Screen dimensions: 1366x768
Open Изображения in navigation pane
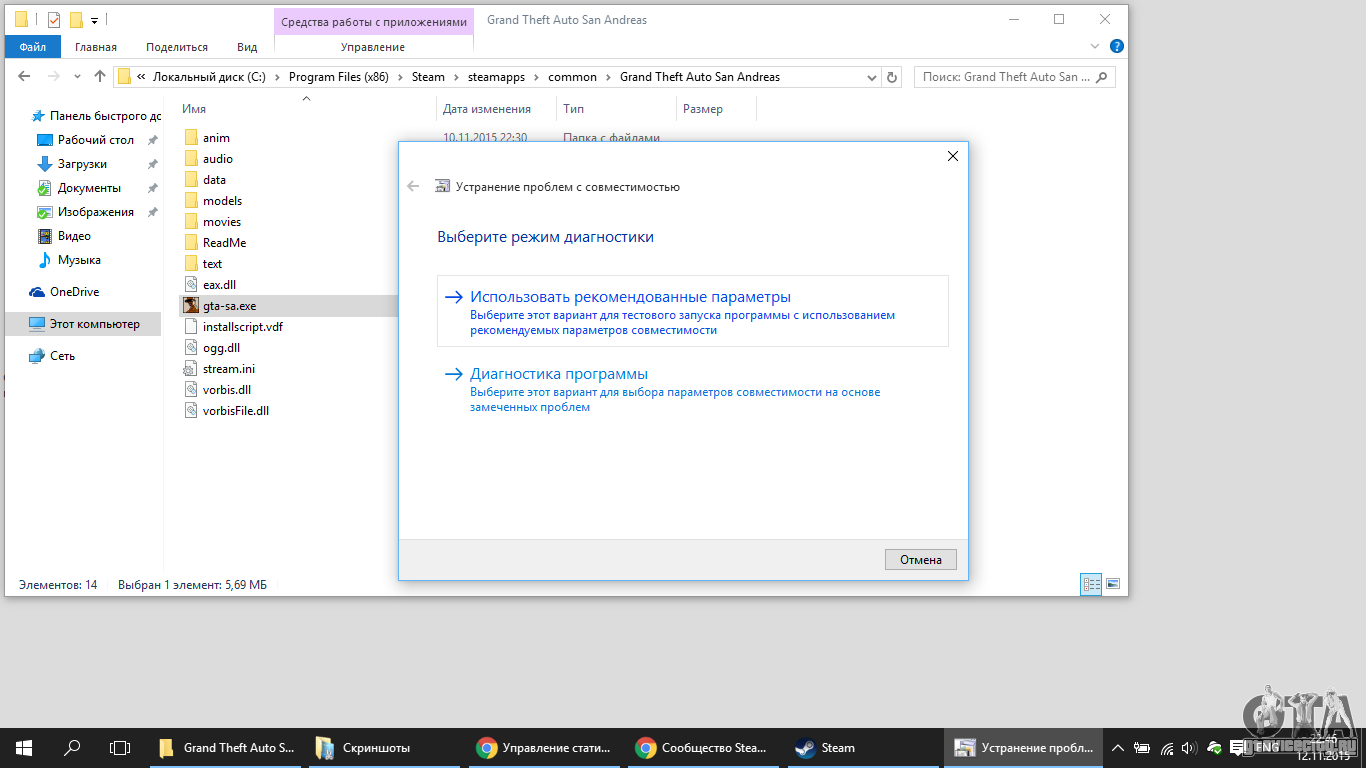(x=96, y=212)
